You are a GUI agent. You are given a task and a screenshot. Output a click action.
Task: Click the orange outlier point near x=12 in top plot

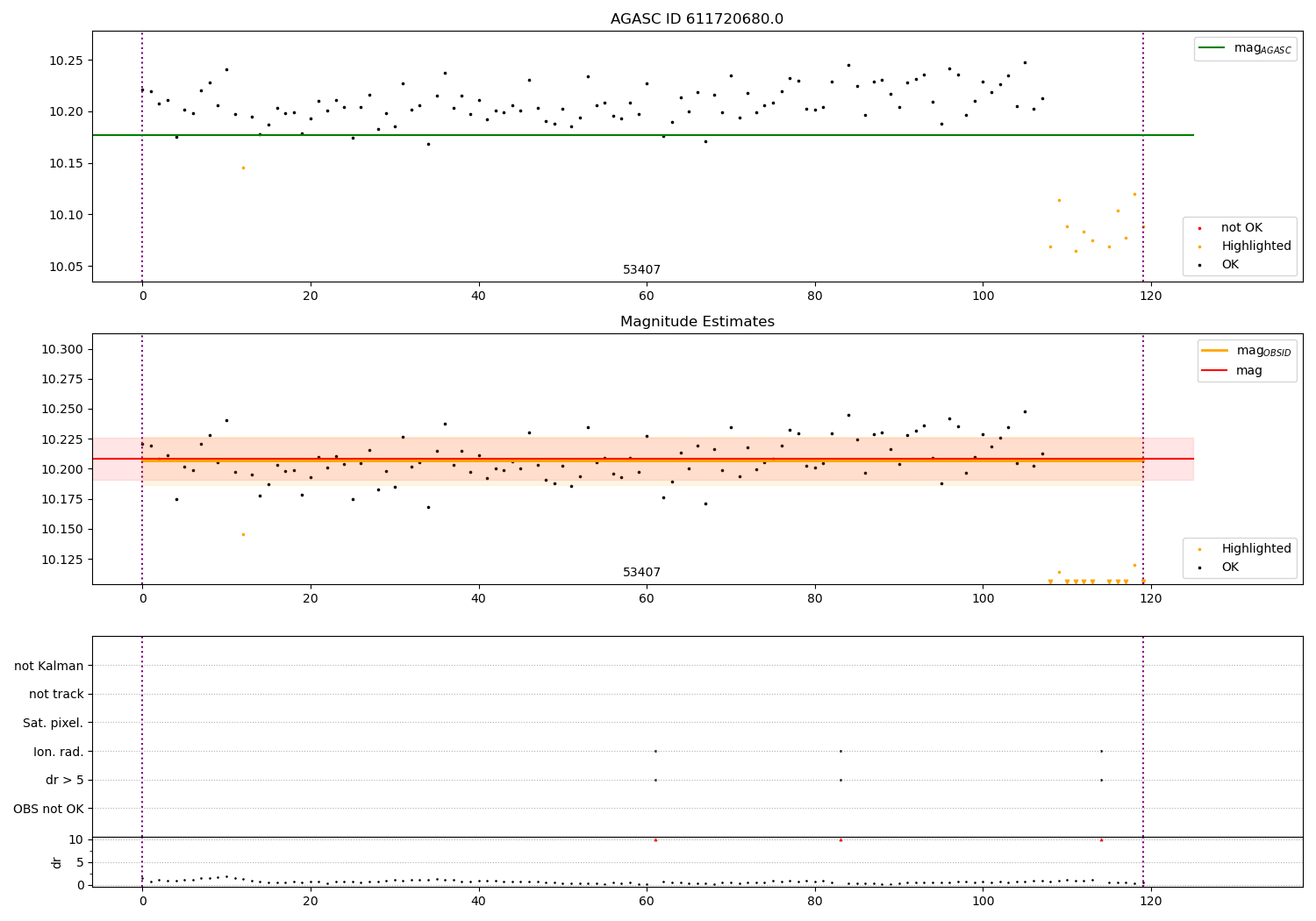click(243, 168)
